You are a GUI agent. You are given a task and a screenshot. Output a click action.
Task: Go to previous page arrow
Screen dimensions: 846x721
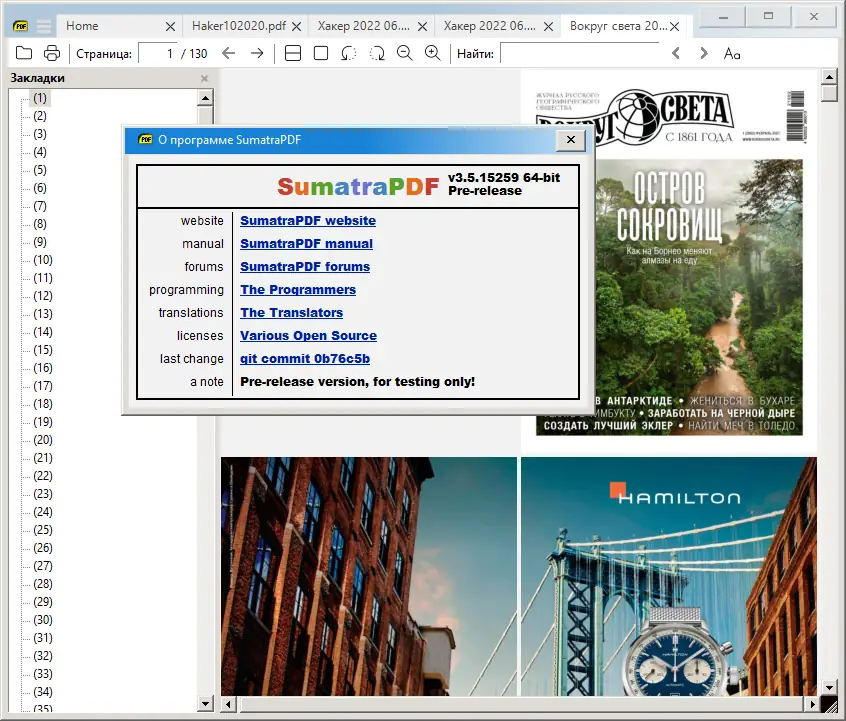click(229, 53)
